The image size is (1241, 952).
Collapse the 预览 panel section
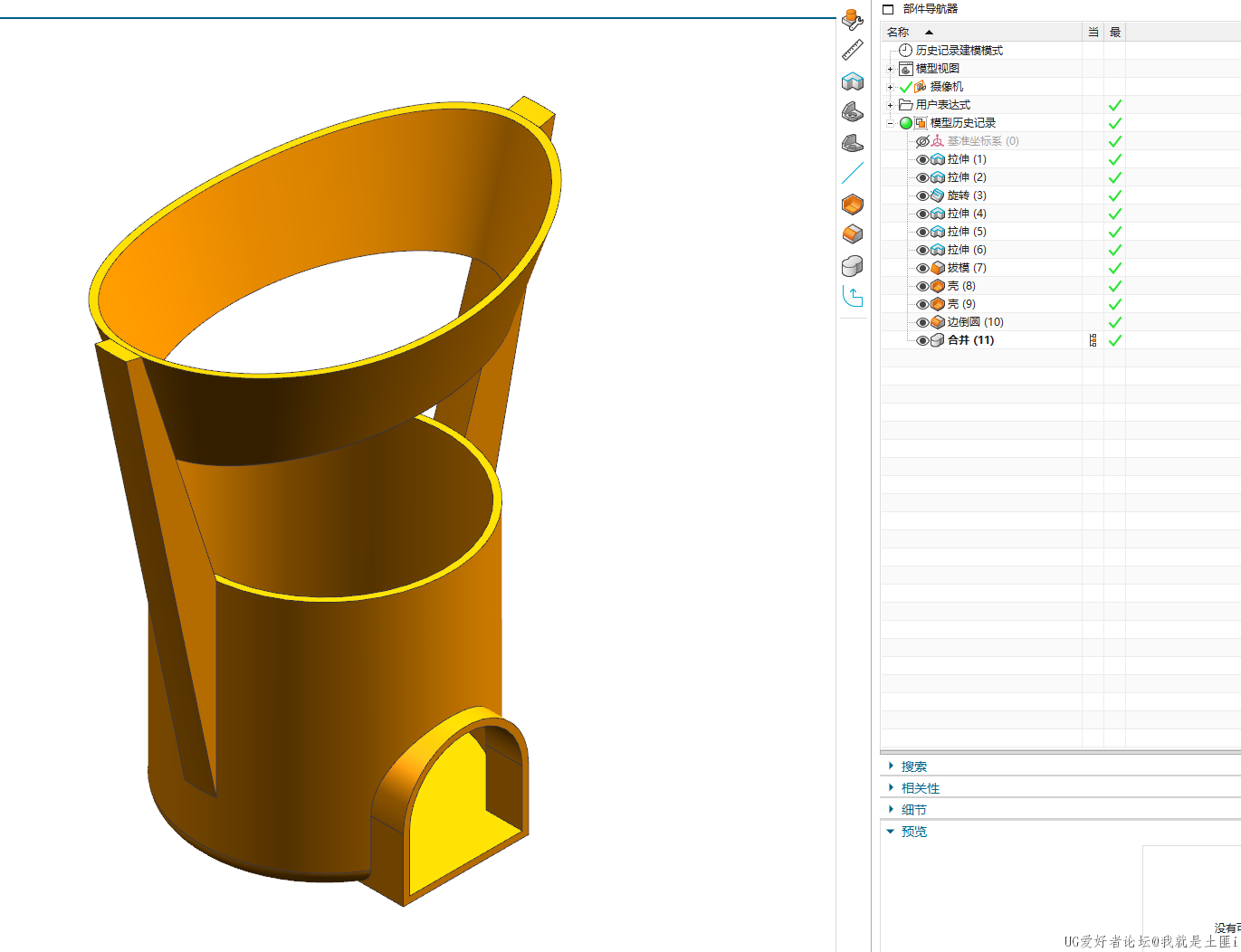pyautogui.click(x=891, y=831)
